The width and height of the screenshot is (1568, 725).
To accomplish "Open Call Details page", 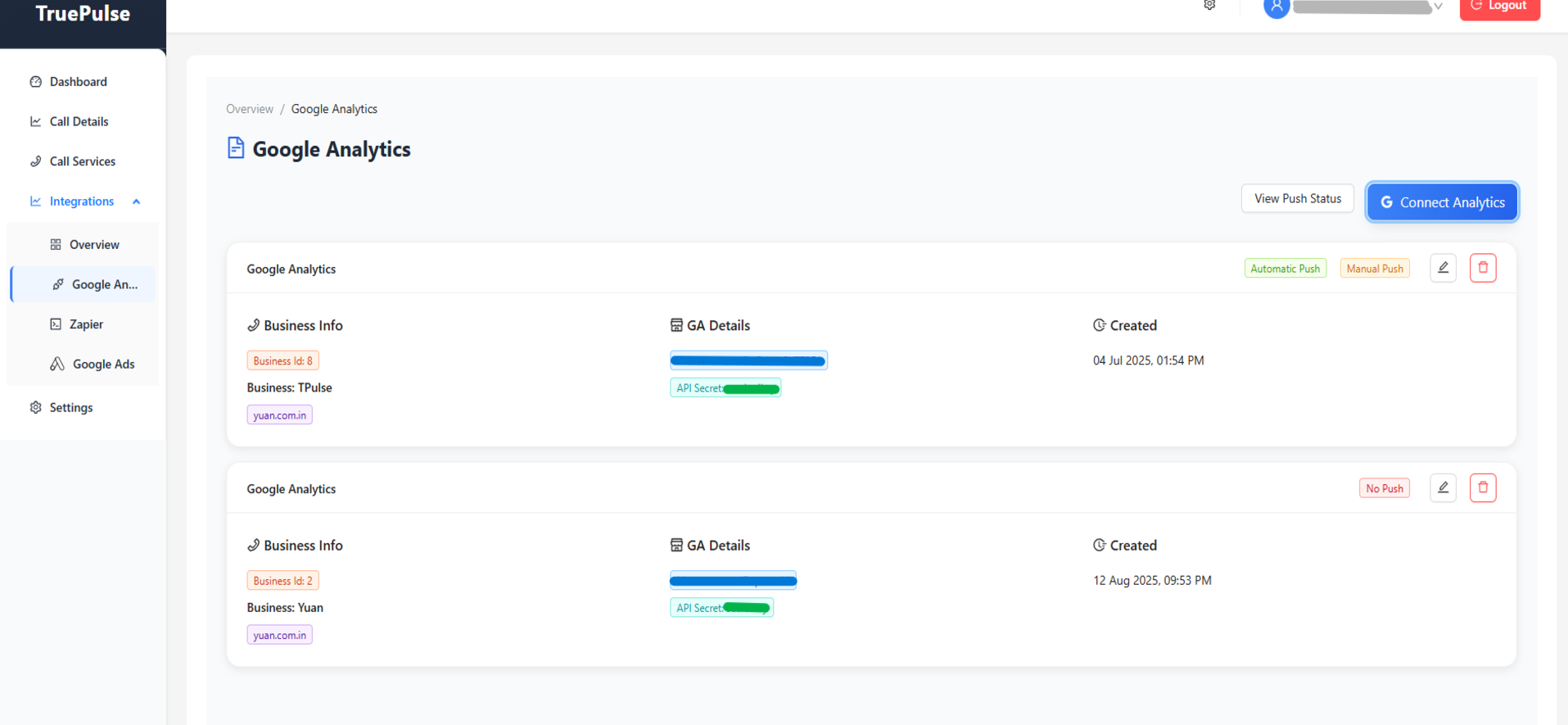I will pyautogui.click(x=79, y=122).
